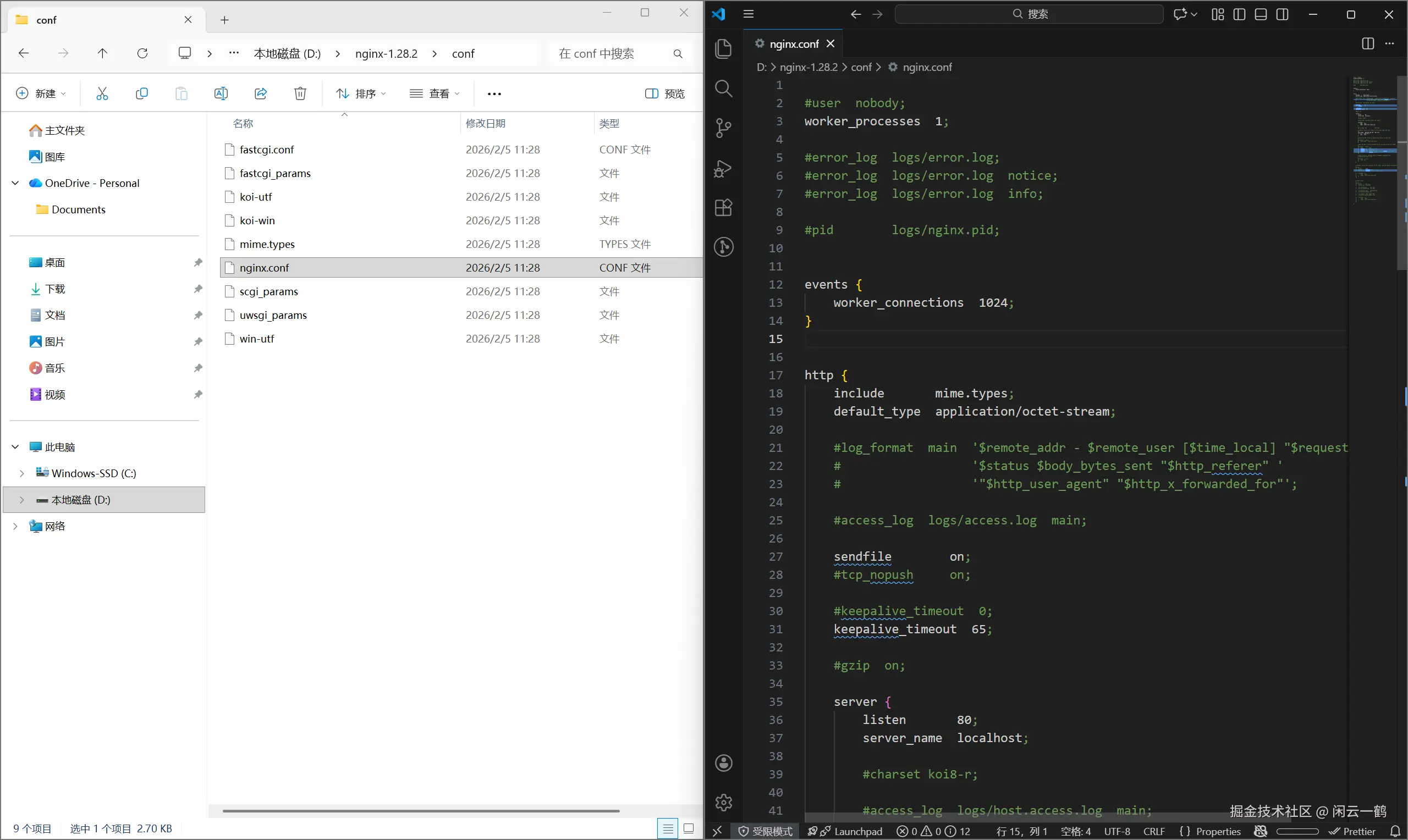
Task: Open Run and Debug view icon
Action: (x=724, y=168)
